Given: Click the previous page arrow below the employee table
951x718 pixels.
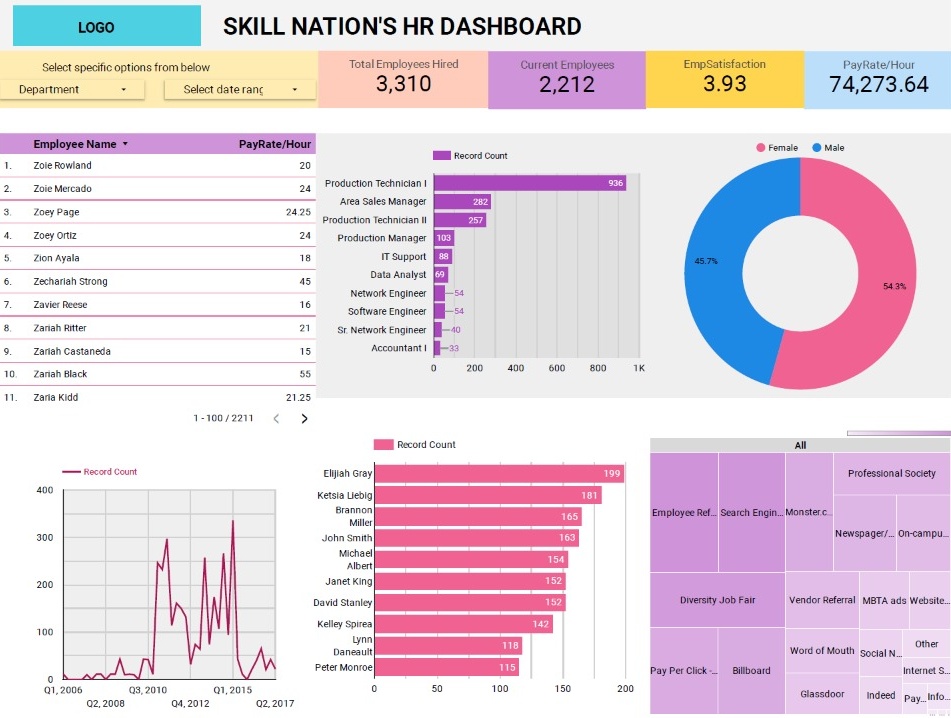Looking at the screenshot, I should tap(277, 419).
